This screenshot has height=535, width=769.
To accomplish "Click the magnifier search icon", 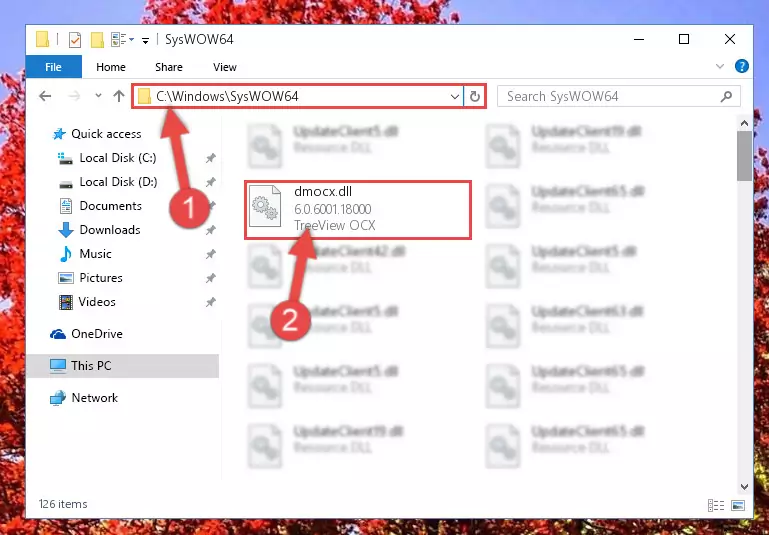I will point(726,96).
